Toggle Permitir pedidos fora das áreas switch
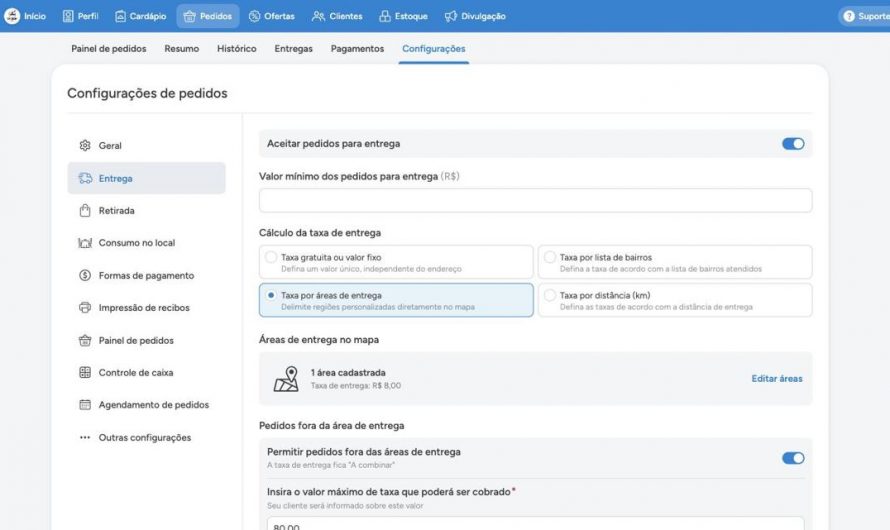 coord(793,458)
